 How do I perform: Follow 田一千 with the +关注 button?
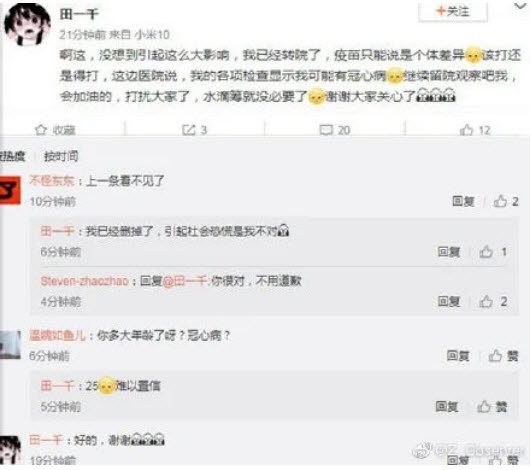coord(453,12)
